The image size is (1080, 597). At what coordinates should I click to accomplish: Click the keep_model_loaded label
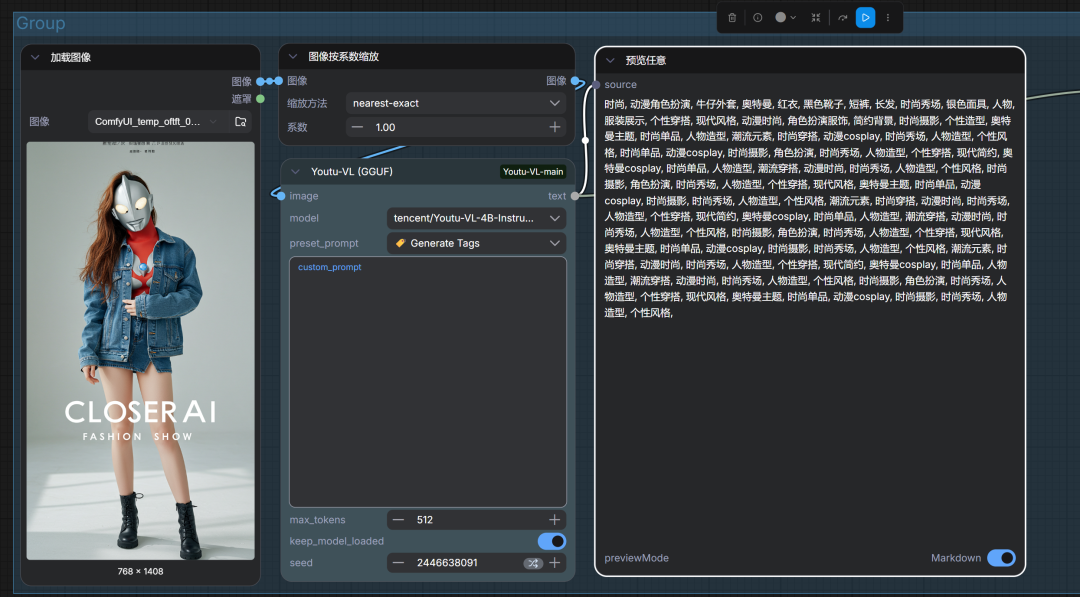click(337, 541)
